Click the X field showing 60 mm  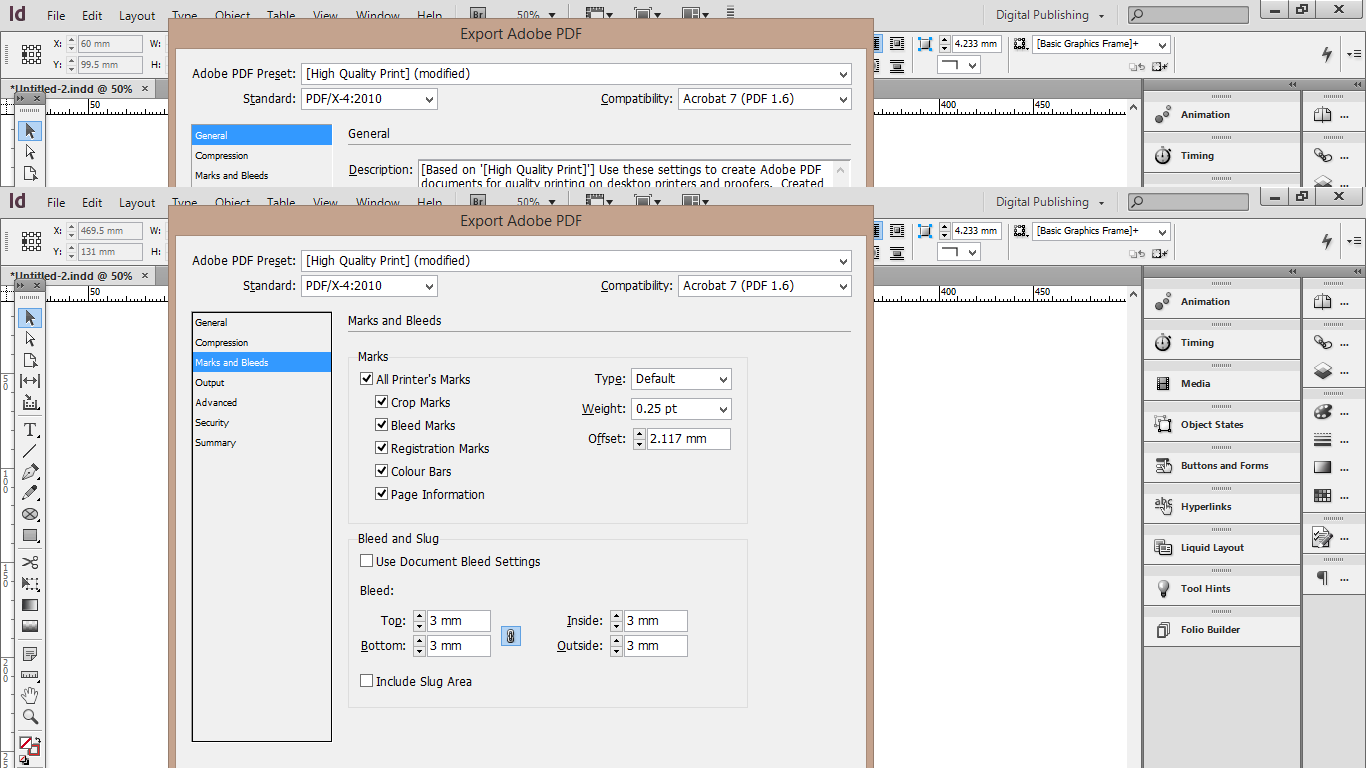(x=110, y=44)
